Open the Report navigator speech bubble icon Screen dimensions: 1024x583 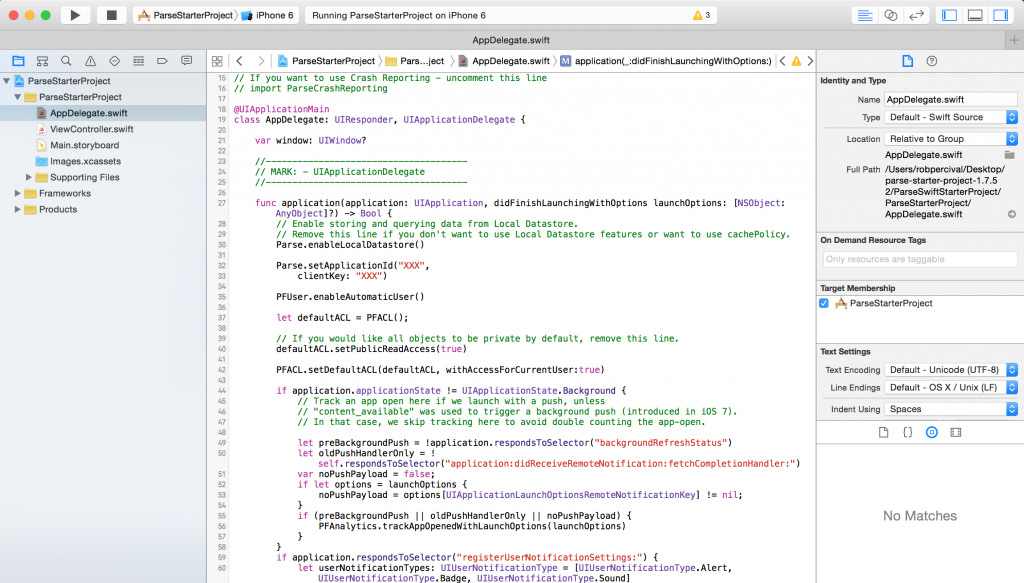[185, 60]
